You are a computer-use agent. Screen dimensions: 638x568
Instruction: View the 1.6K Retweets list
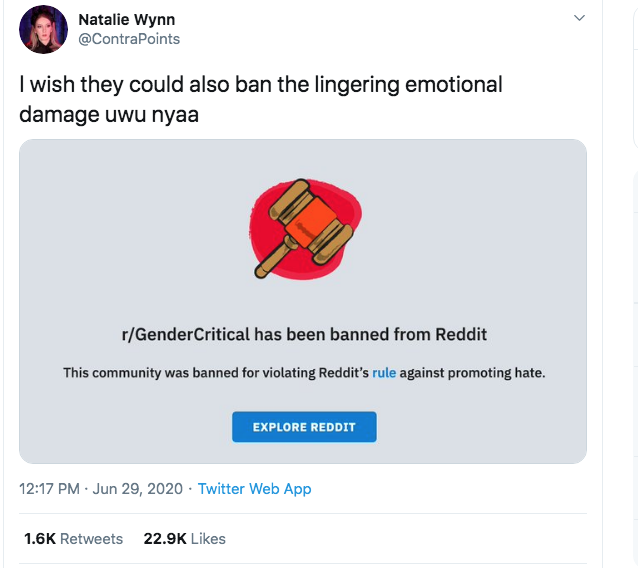click(73, 538)
